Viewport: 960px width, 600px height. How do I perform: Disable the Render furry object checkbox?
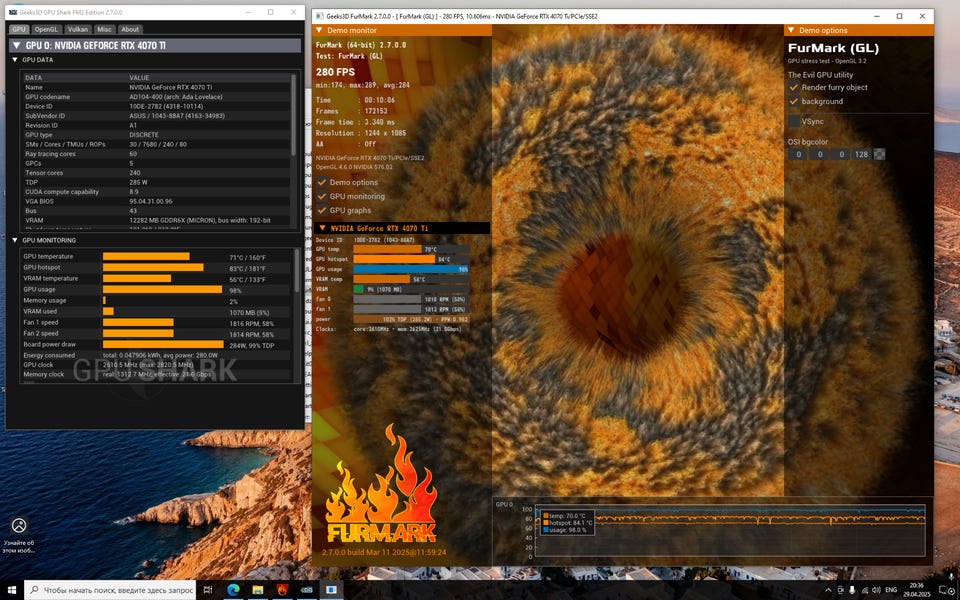pos(794,87)
